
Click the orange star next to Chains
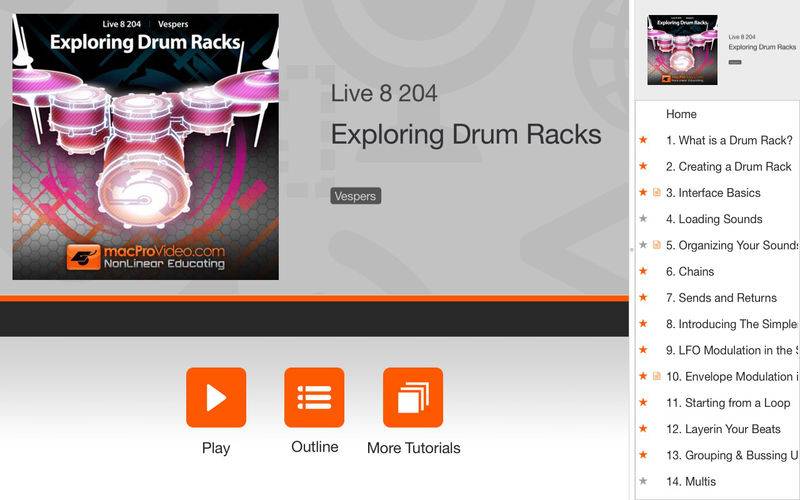pos(643,271)
